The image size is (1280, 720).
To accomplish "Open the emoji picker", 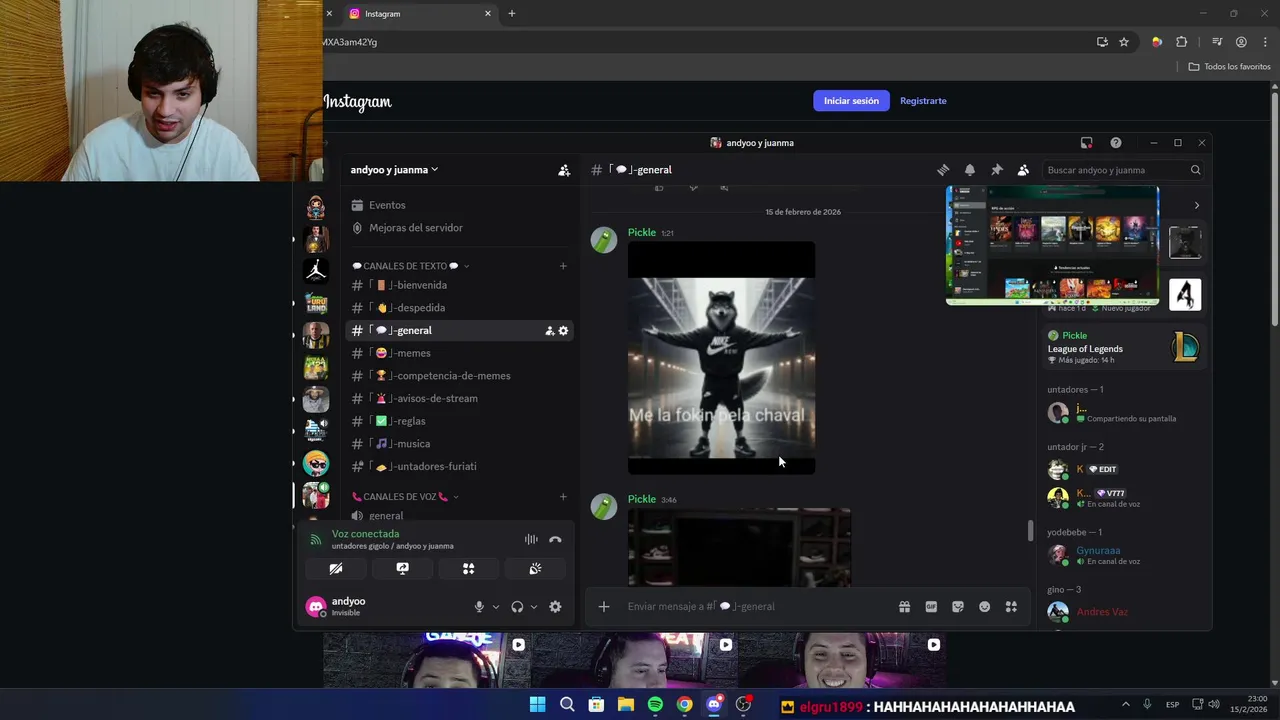I will pos(984,607).
